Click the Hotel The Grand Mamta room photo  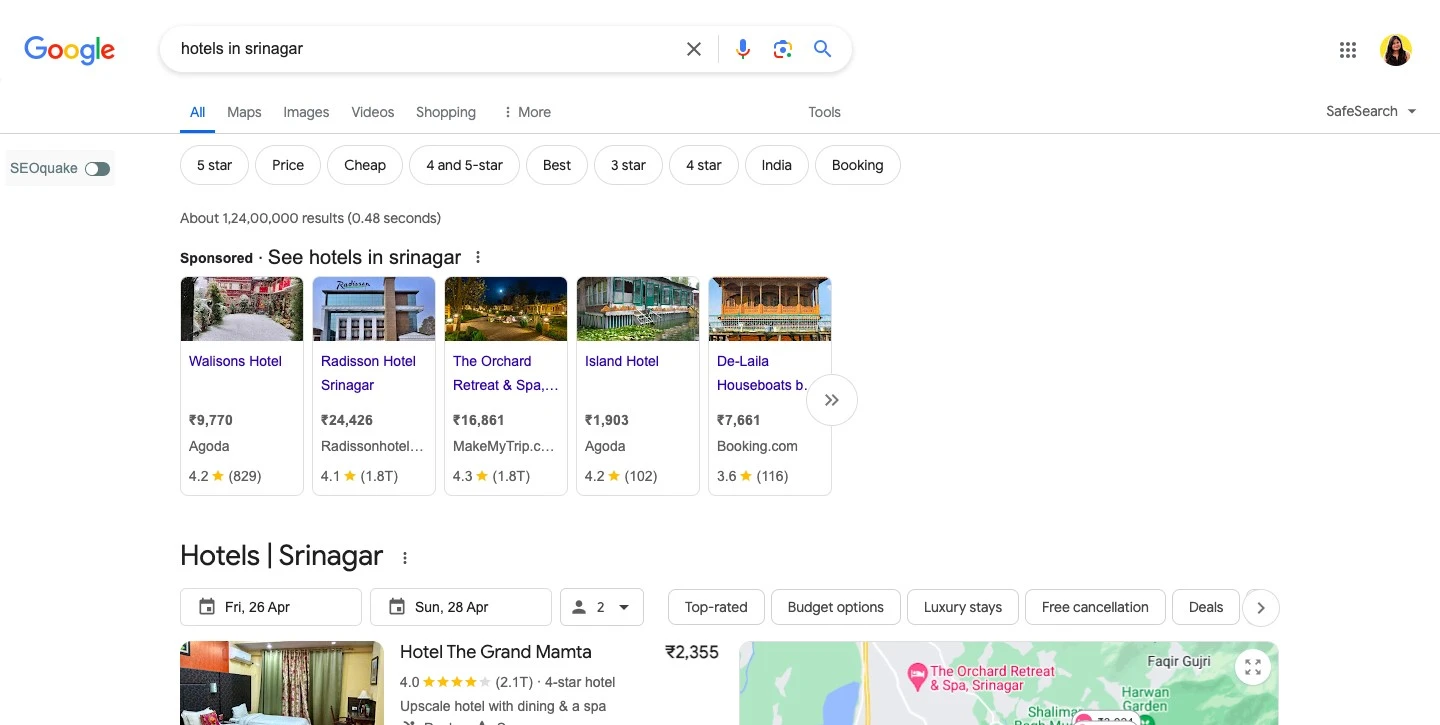click(x=282, y=683)
